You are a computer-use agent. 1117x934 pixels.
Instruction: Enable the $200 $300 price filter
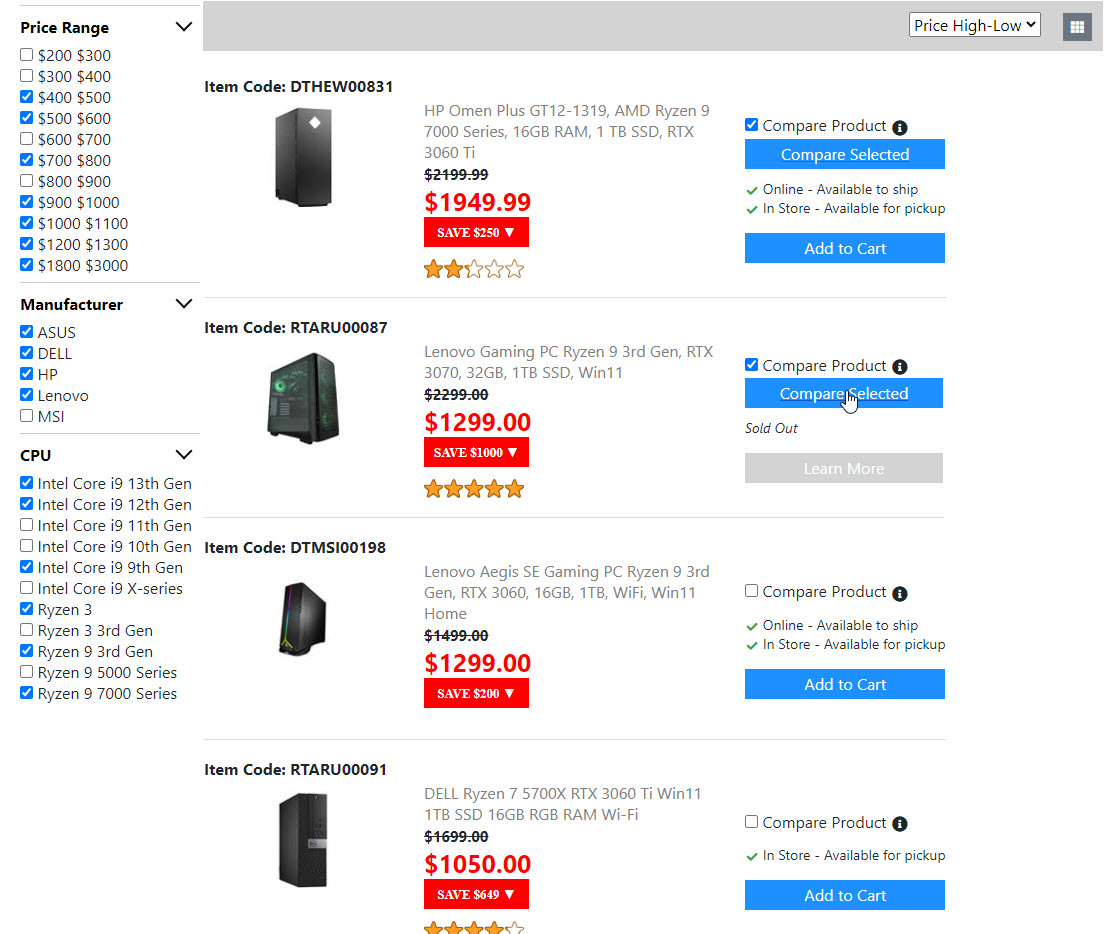[27, 56]
